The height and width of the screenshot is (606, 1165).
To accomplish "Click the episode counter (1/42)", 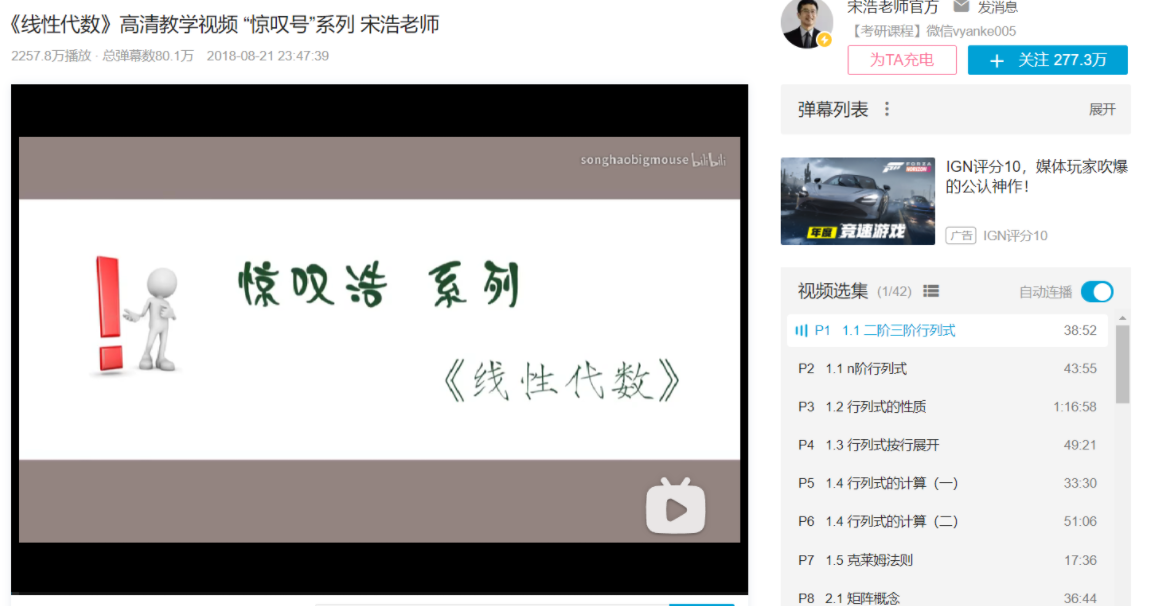I will (x=894, y=292).
